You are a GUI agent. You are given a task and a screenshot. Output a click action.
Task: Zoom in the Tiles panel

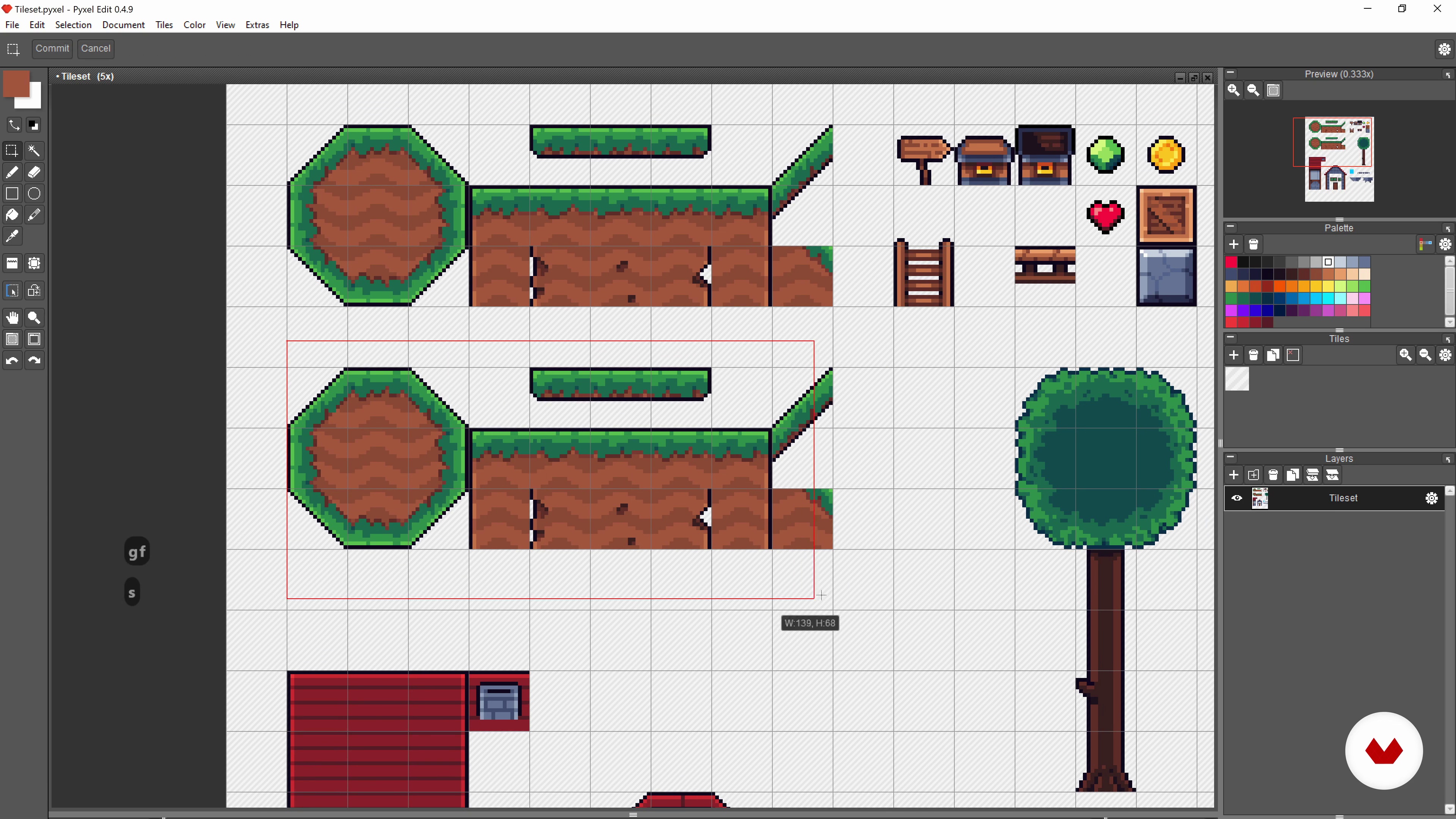pyautogui.click(x=1406, y=355)
